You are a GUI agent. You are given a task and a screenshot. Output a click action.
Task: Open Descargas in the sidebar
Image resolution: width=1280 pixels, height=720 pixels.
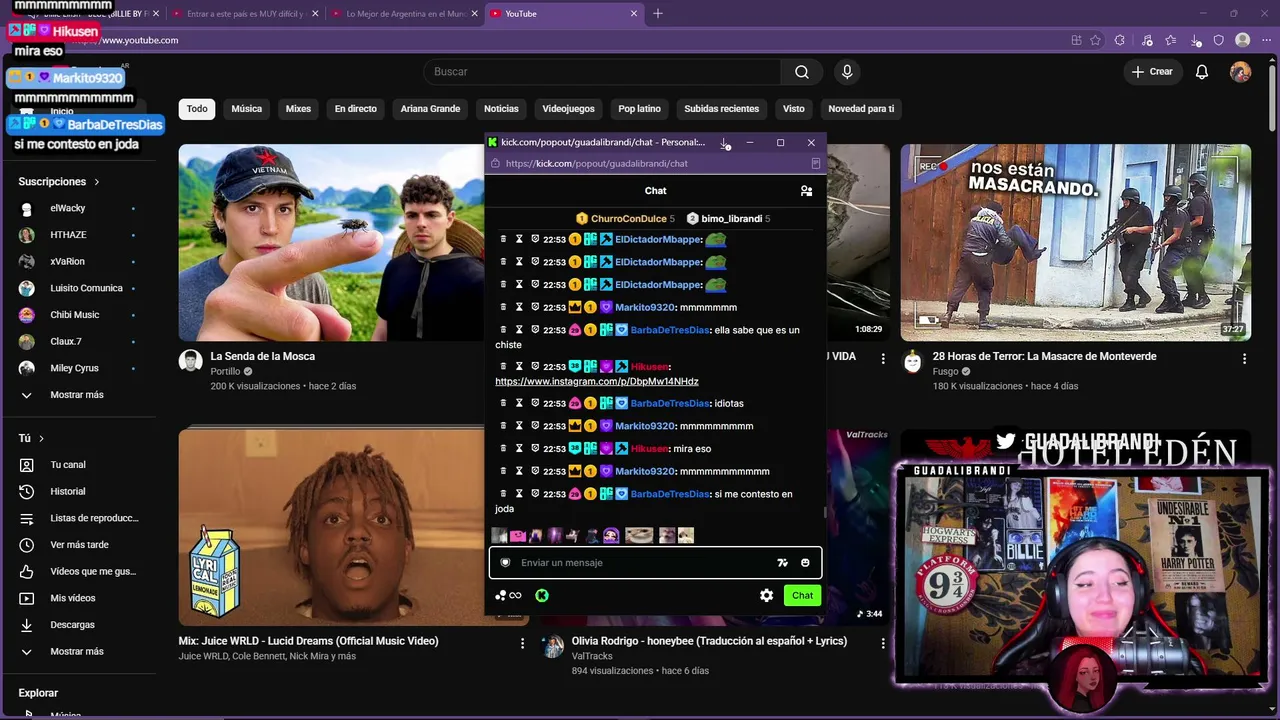click(72, 625)
